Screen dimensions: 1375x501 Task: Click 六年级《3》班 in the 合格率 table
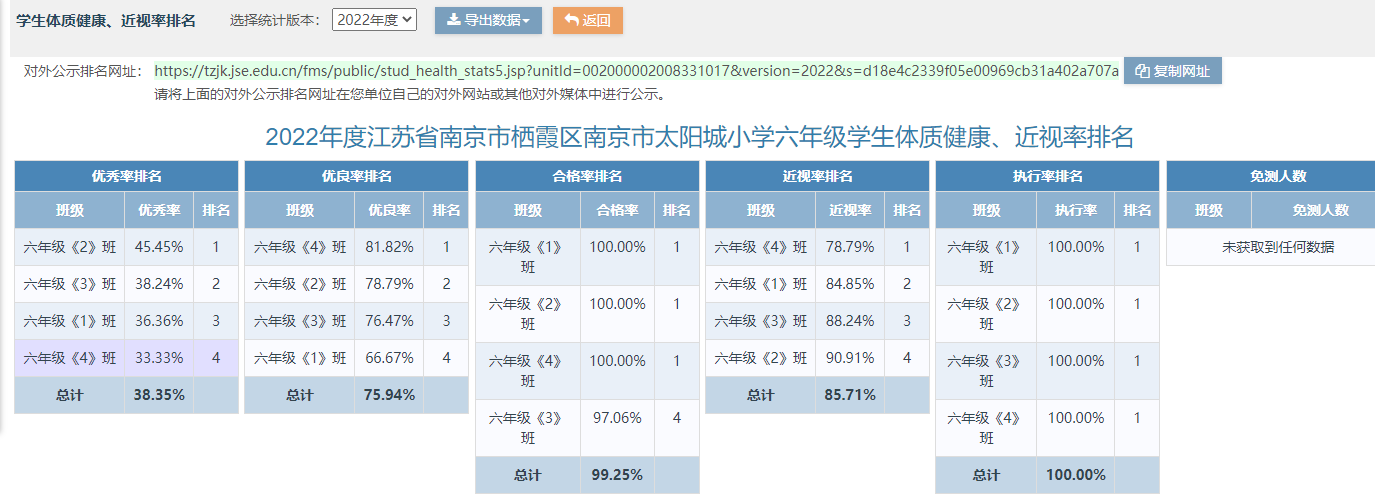pyautogui.click(x=528, y=428)
